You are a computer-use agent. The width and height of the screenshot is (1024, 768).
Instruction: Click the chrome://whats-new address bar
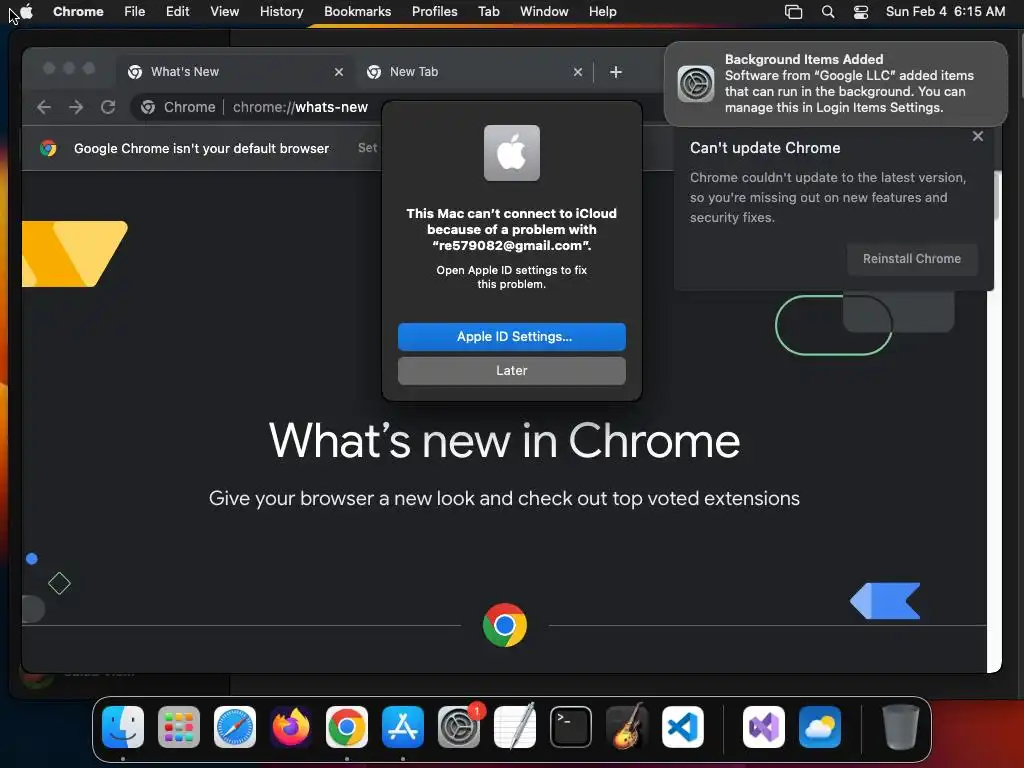pyautogui.click(x=300, y=107)
